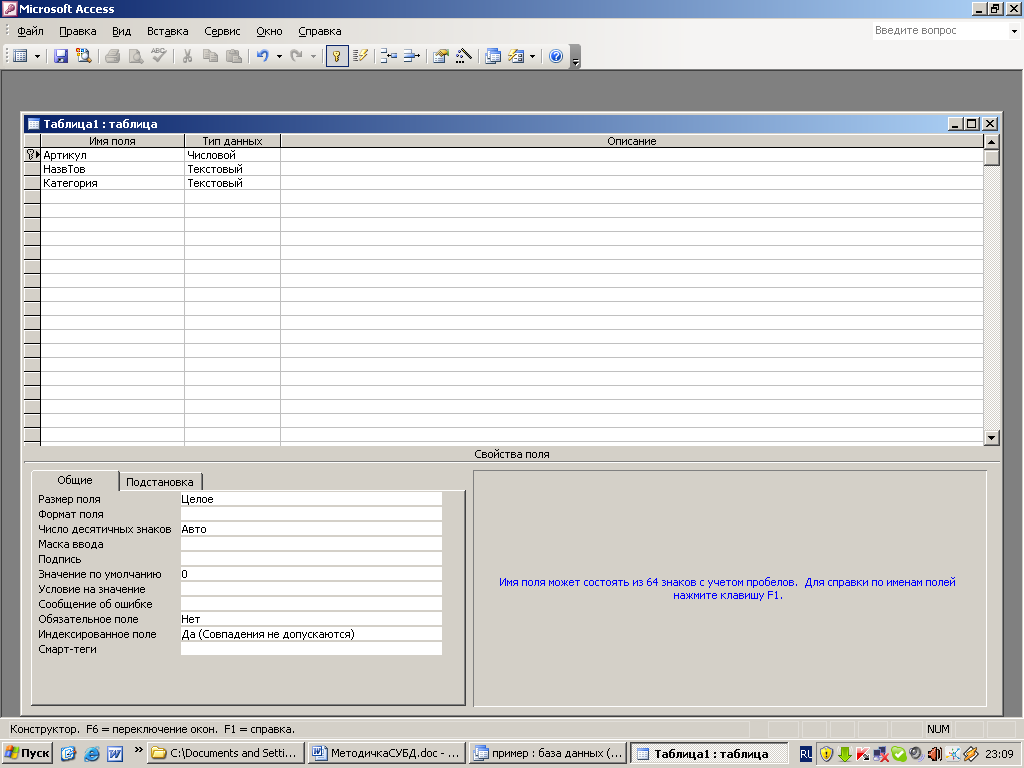Click the Индексированное поле value

pyautogui.click(x=311, y=634)
